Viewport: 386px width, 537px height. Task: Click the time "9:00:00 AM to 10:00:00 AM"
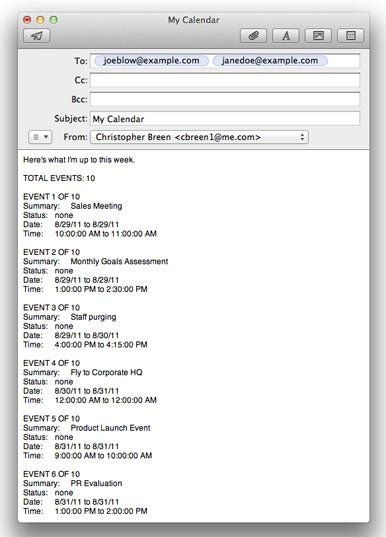click(103, 455)
